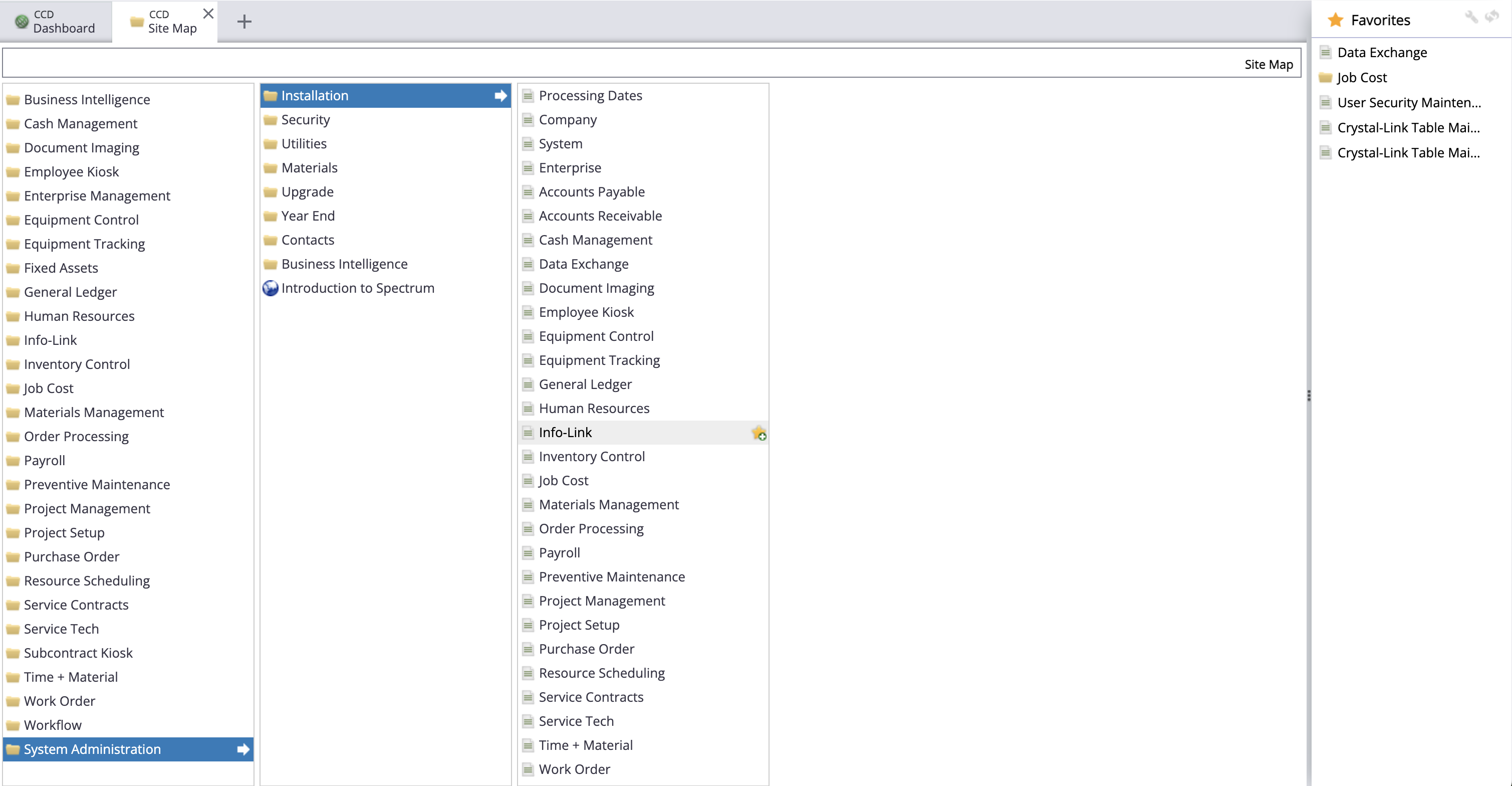The height and width of the screenshot is (786, 1512).
Task: Click Equipment Control folder icon in modules
Action: click(x=13, y=220)
